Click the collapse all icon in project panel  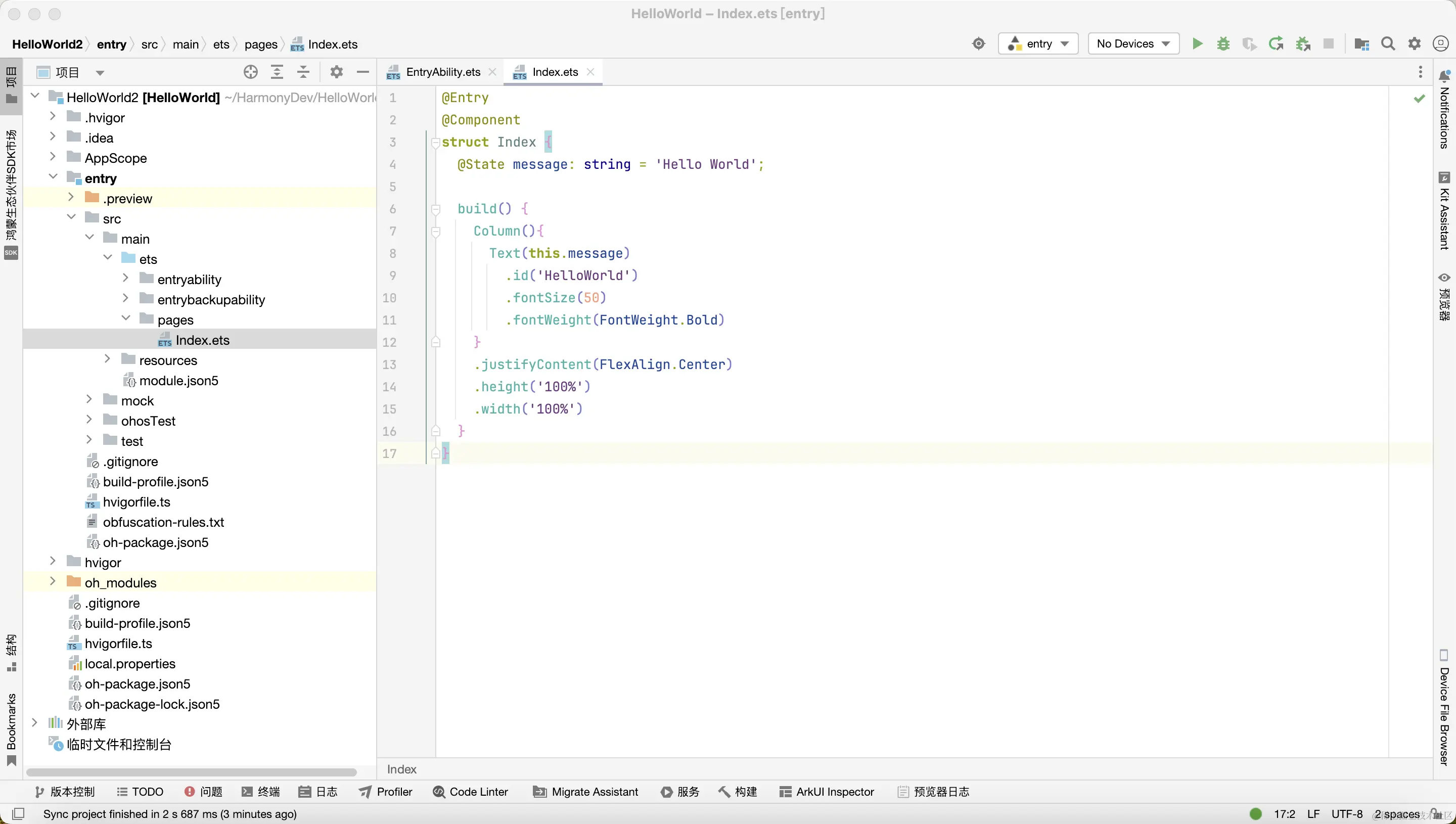point(303,72)
